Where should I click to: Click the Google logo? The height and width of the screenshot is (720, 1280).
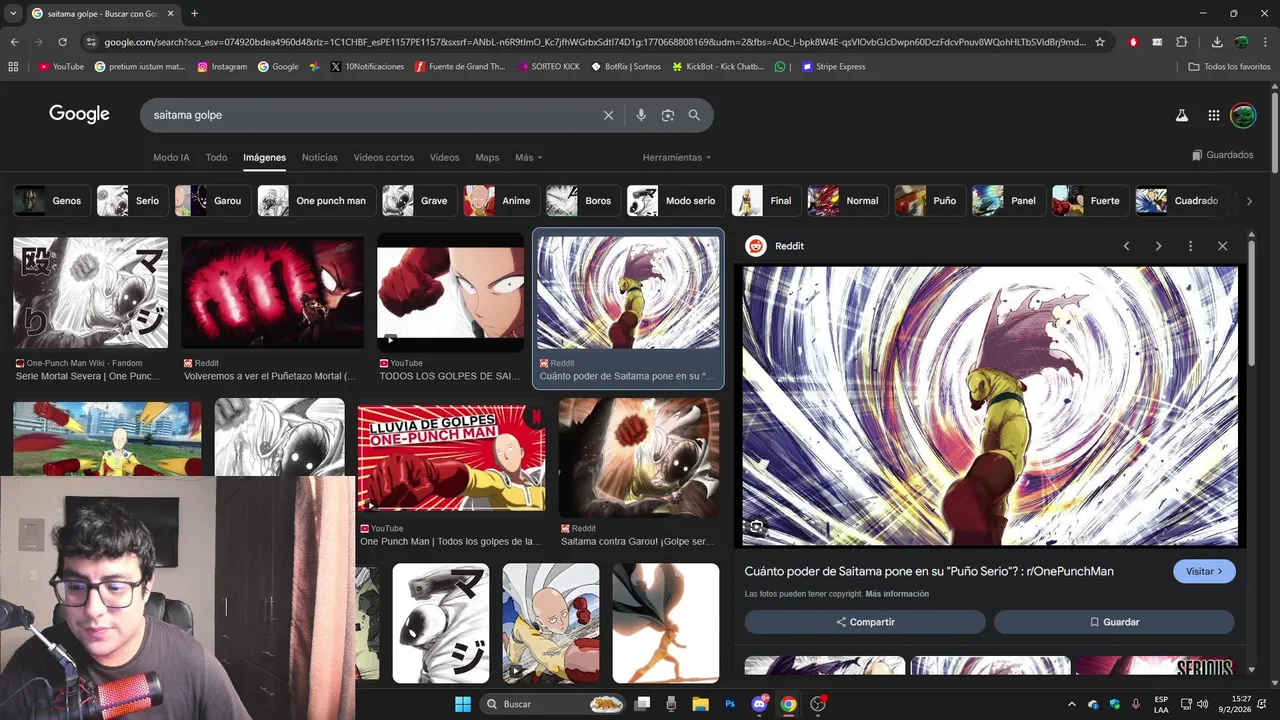(79, 114)
